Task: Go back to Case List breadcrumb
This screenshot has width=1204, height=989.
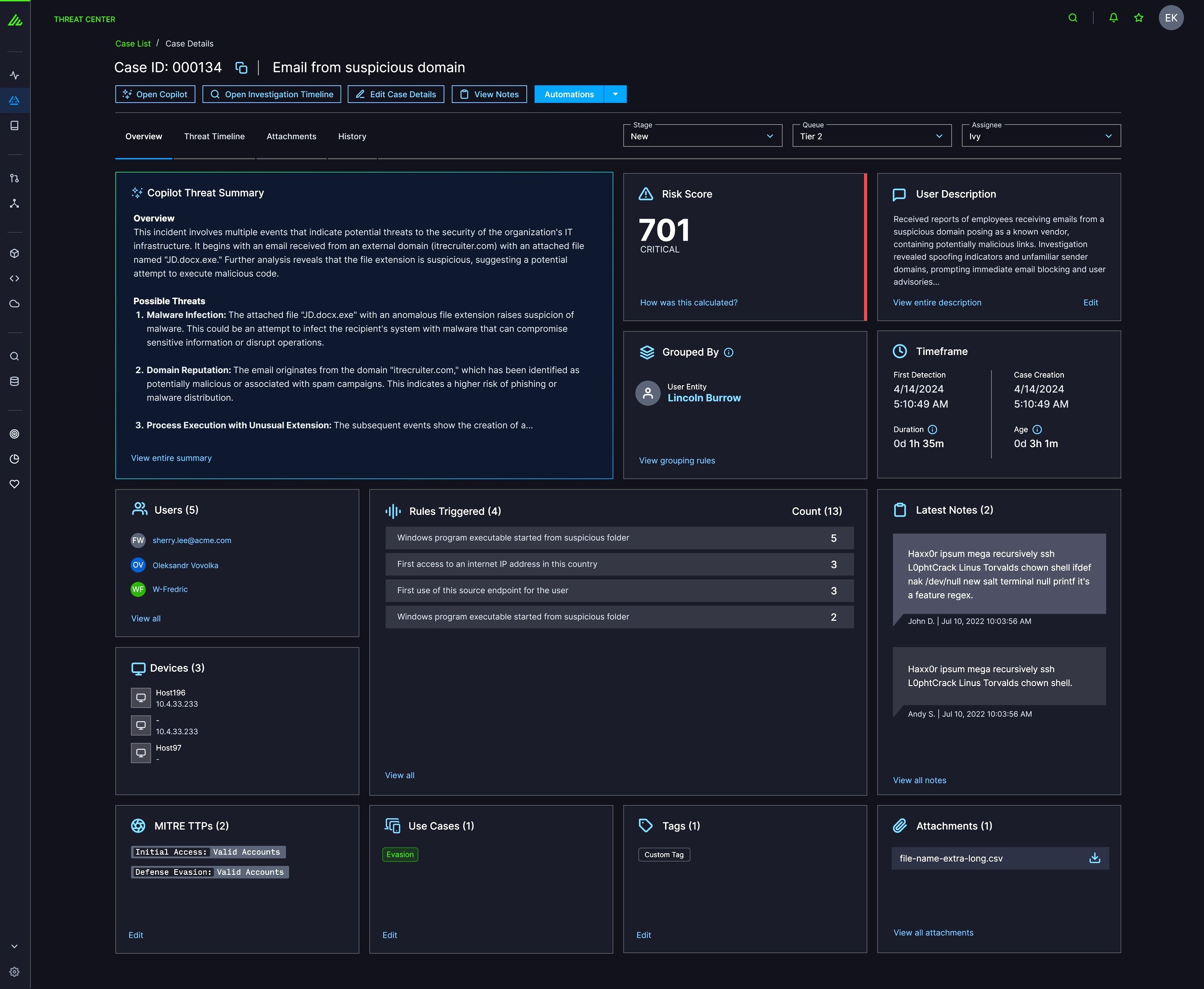Action: [x=133, y=44]
